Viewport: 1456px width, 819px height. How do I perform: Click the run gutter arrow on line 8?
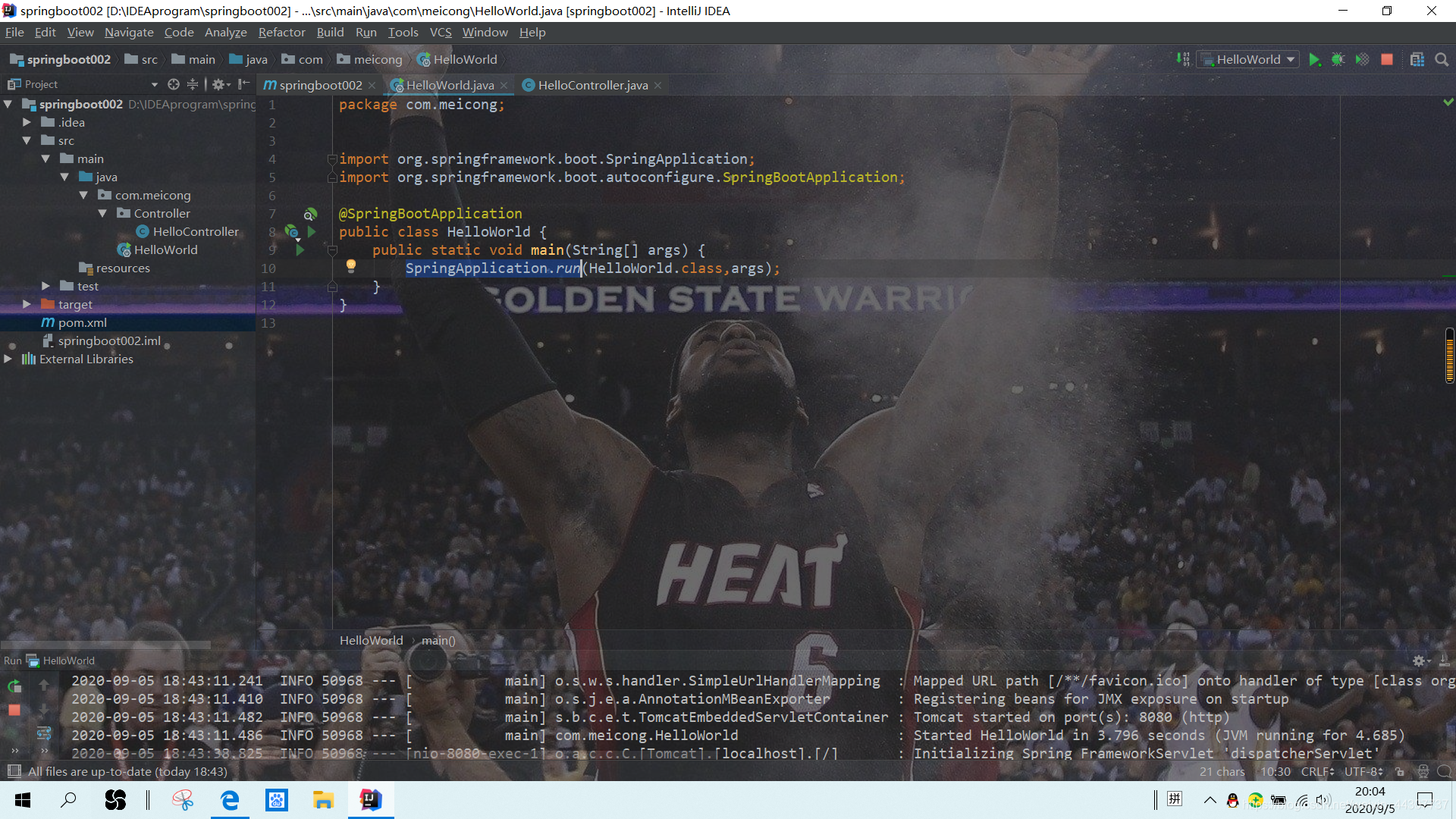click(312, 231)
